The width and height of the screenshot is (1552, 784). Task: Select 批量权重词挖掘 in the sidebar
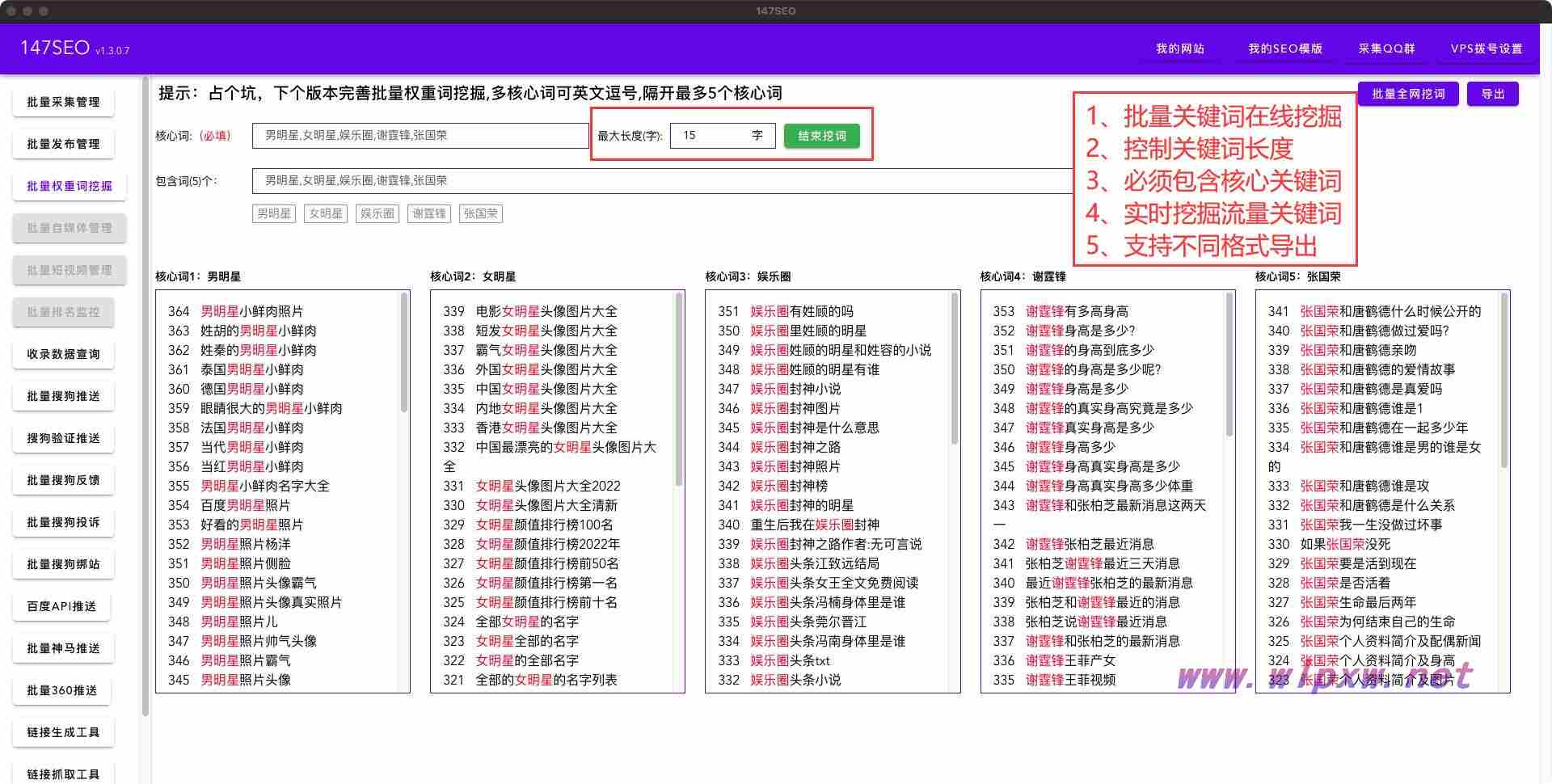[x=70, y=186]
